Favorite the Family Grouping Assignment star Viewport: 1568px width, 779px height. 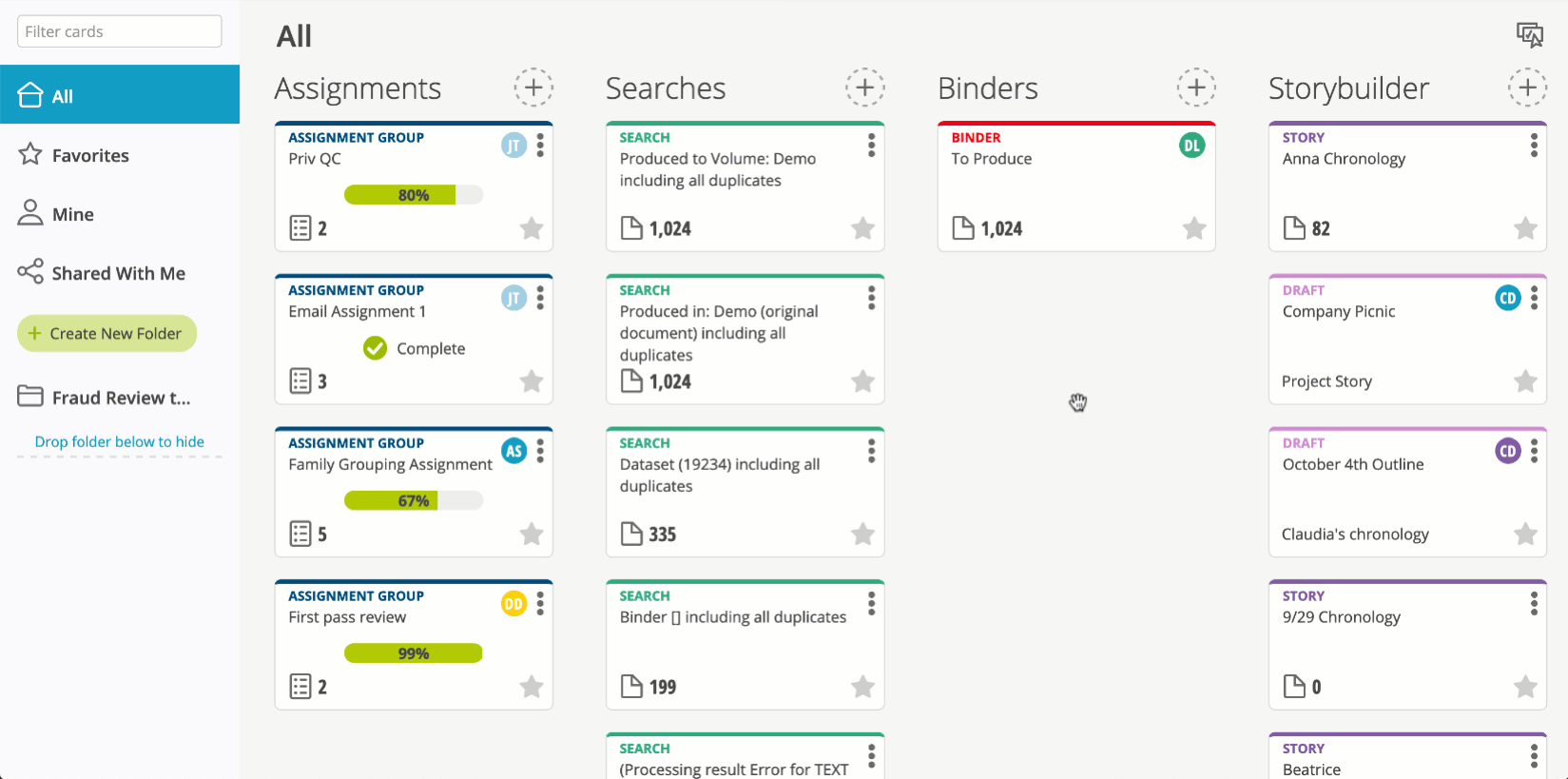pos(532,535)
